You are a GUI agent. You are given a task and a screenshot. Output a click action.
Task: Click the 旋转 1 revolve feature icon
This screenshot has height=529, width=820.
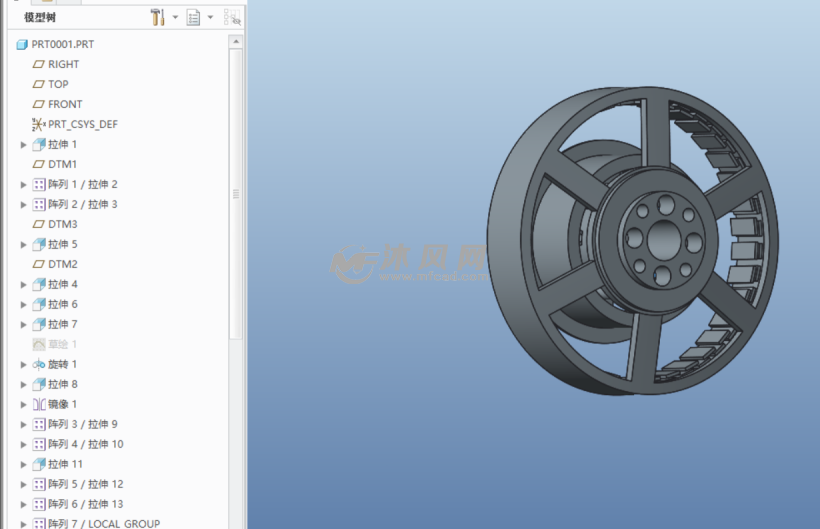39,364
